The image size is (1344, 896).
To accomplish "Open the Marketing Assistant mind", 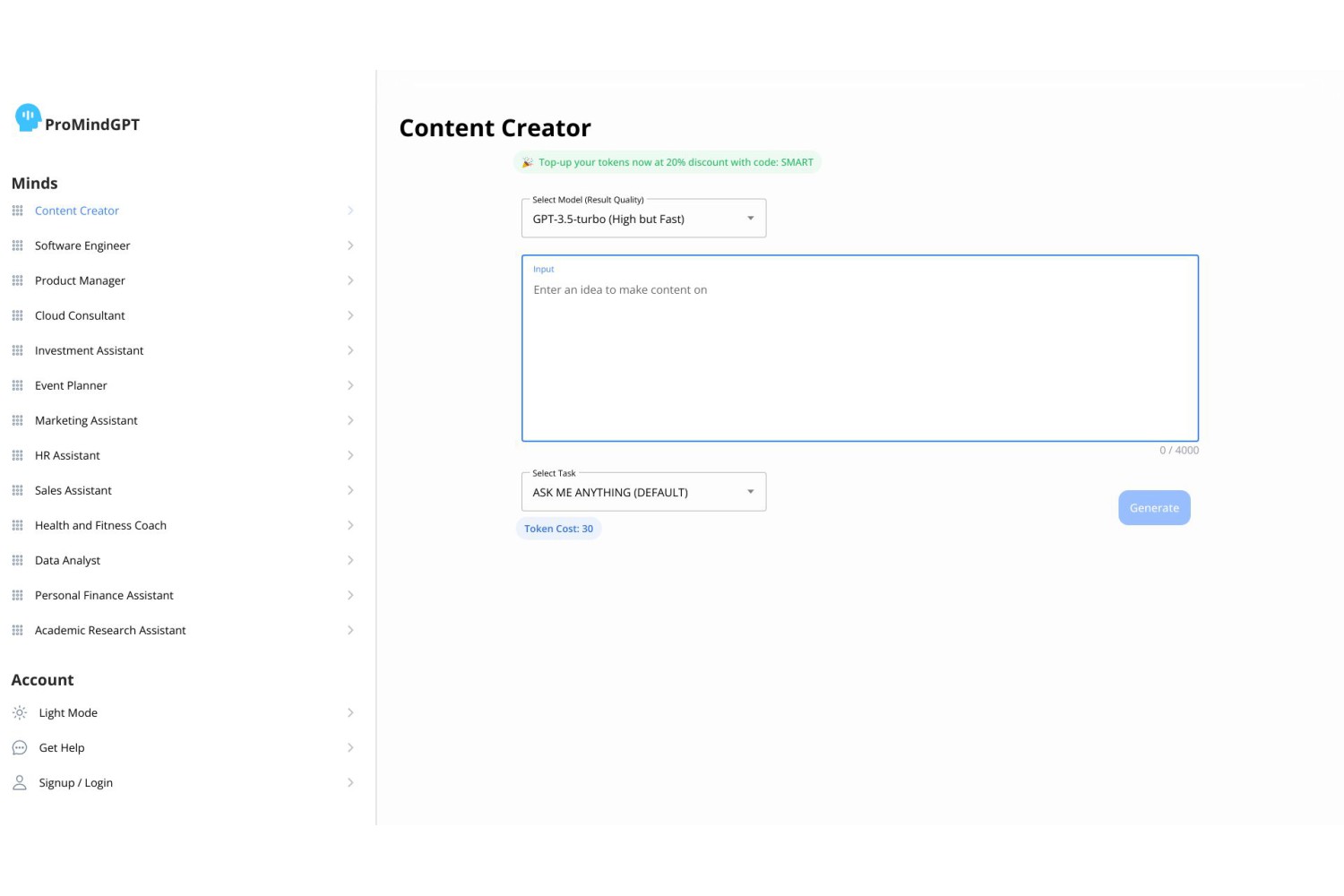I will (183, 421).
